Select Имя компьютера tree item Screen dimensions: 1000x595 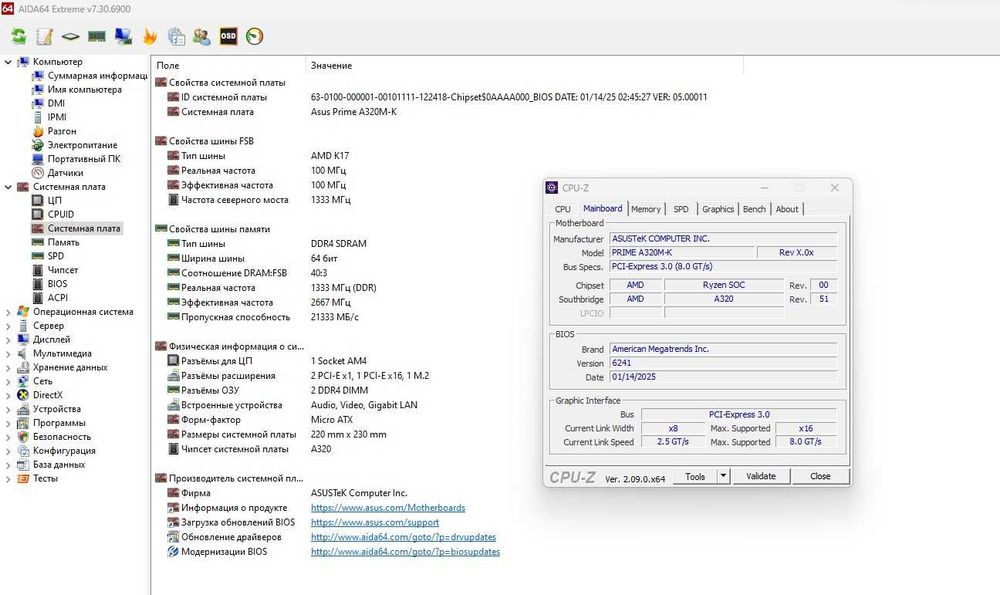(x=84, y=89)
